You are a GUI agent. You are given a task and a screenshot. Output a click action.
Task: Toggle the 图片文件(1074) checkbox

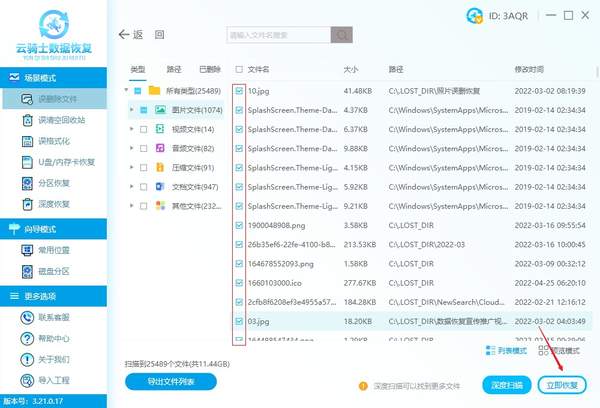143,110
